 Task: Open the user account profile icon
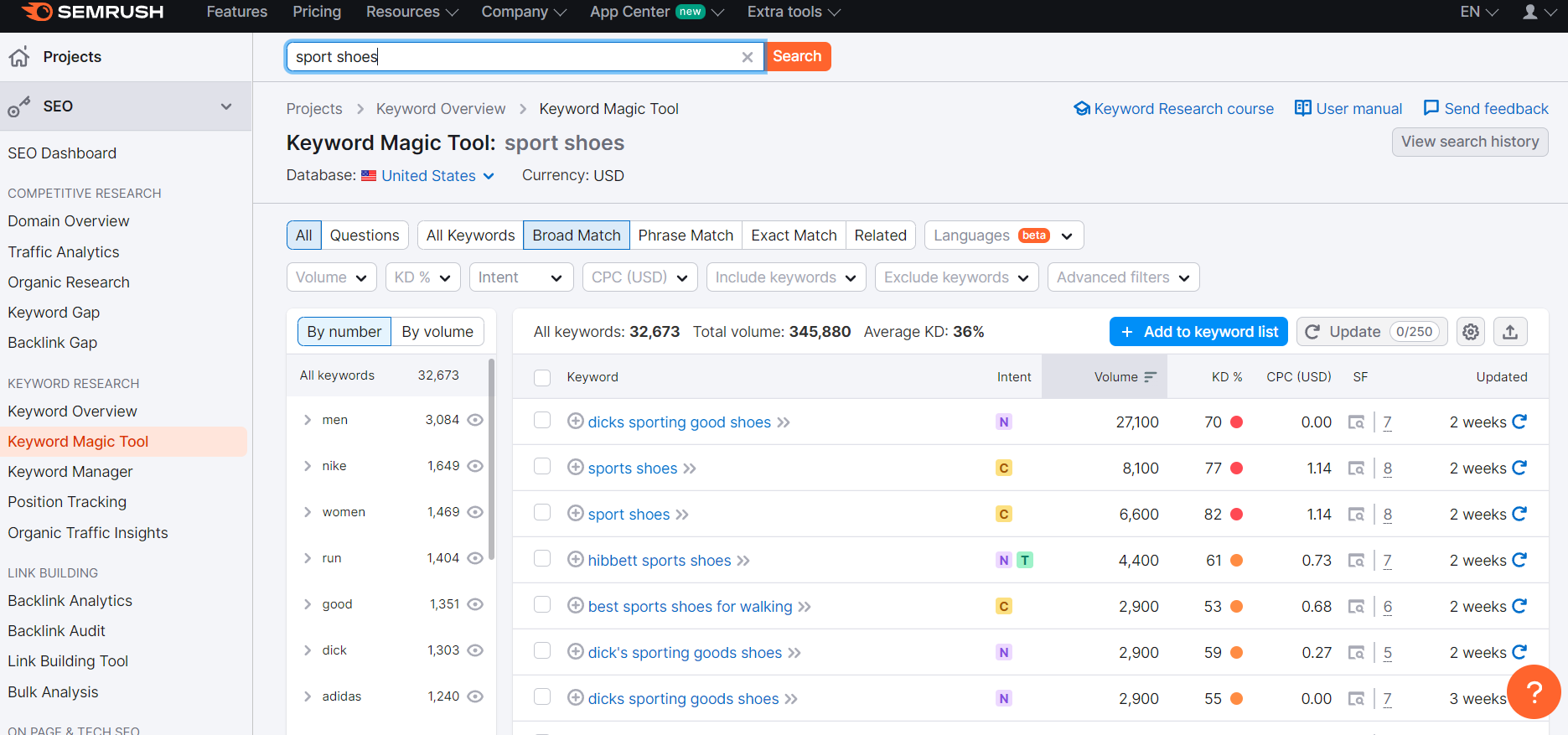1530,12
